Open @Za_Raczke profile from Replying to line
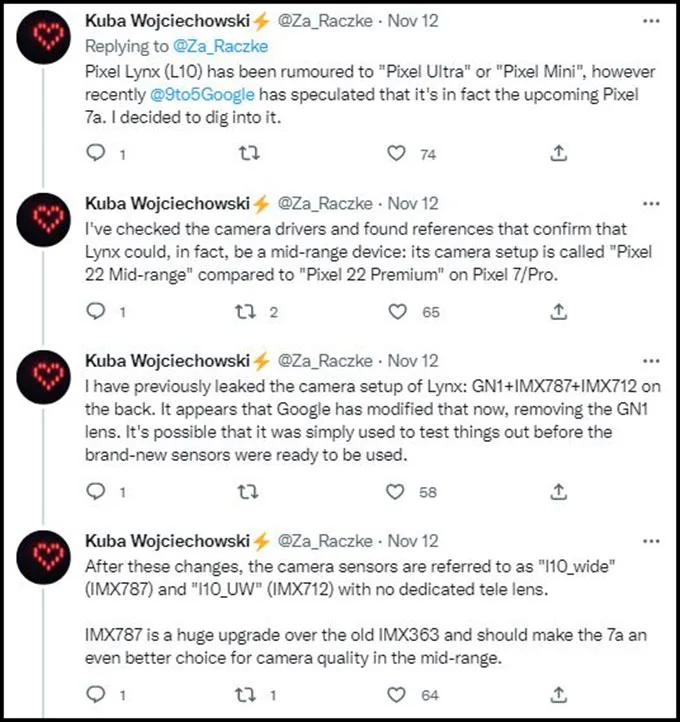This screenshot has width=680, height=722. (x=220, y=46)
